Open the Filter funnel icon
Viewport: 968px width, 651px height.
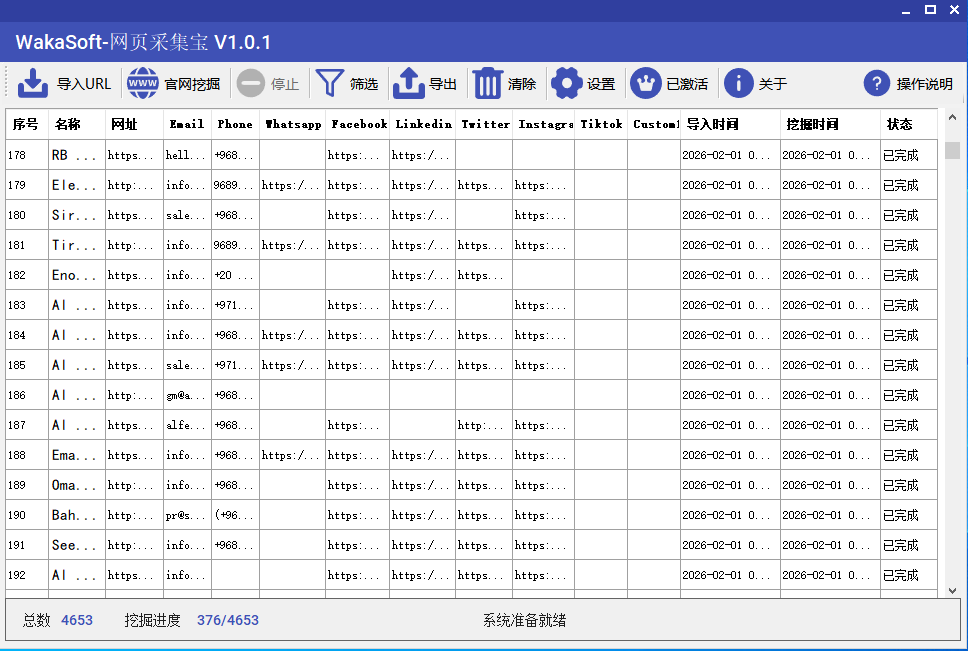point(328,84)
